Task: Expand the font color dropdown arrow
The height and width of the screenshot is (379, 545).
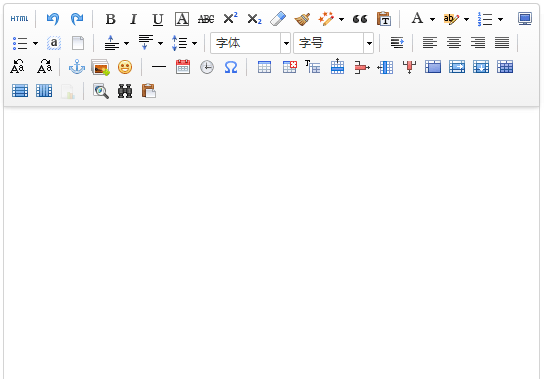Action: [x=432, y=19]
